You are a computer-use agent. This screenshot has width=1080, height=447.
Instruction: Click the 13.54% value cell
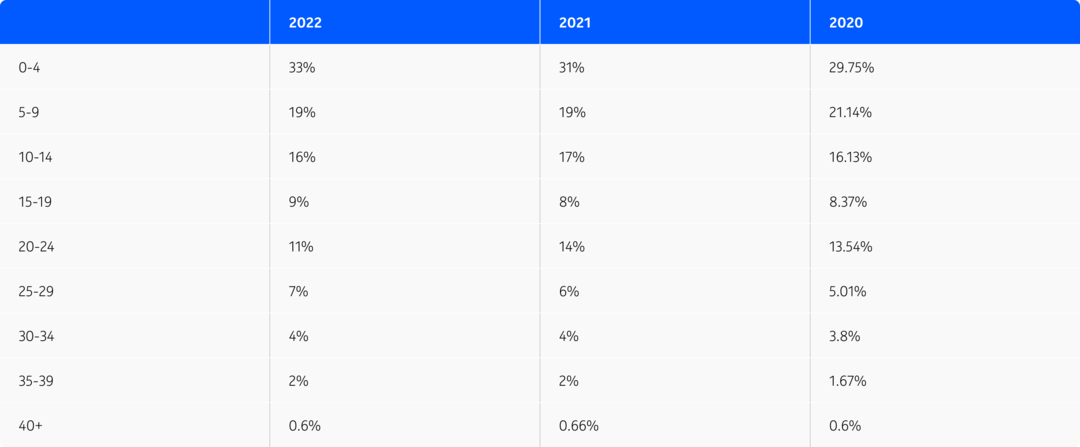tap(851, 247)
